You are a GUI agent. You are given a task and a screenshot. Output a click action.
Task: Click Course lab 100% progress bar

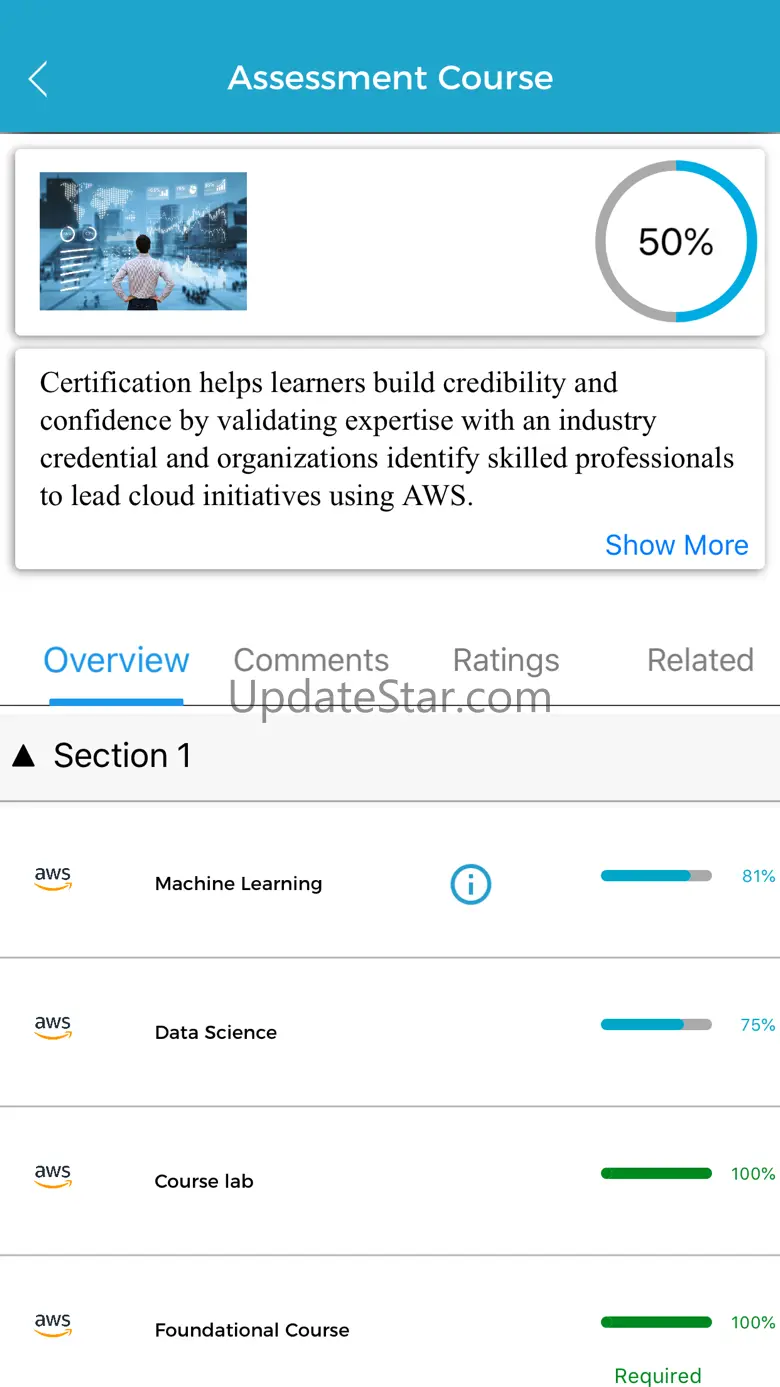point(656,1173)
